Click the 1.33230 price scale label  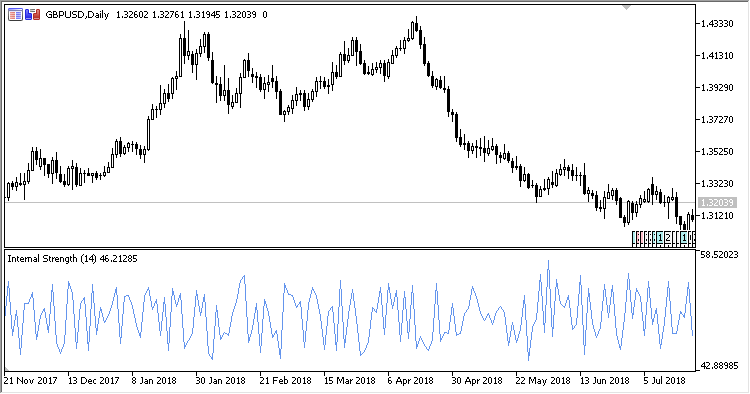(717, 184)
